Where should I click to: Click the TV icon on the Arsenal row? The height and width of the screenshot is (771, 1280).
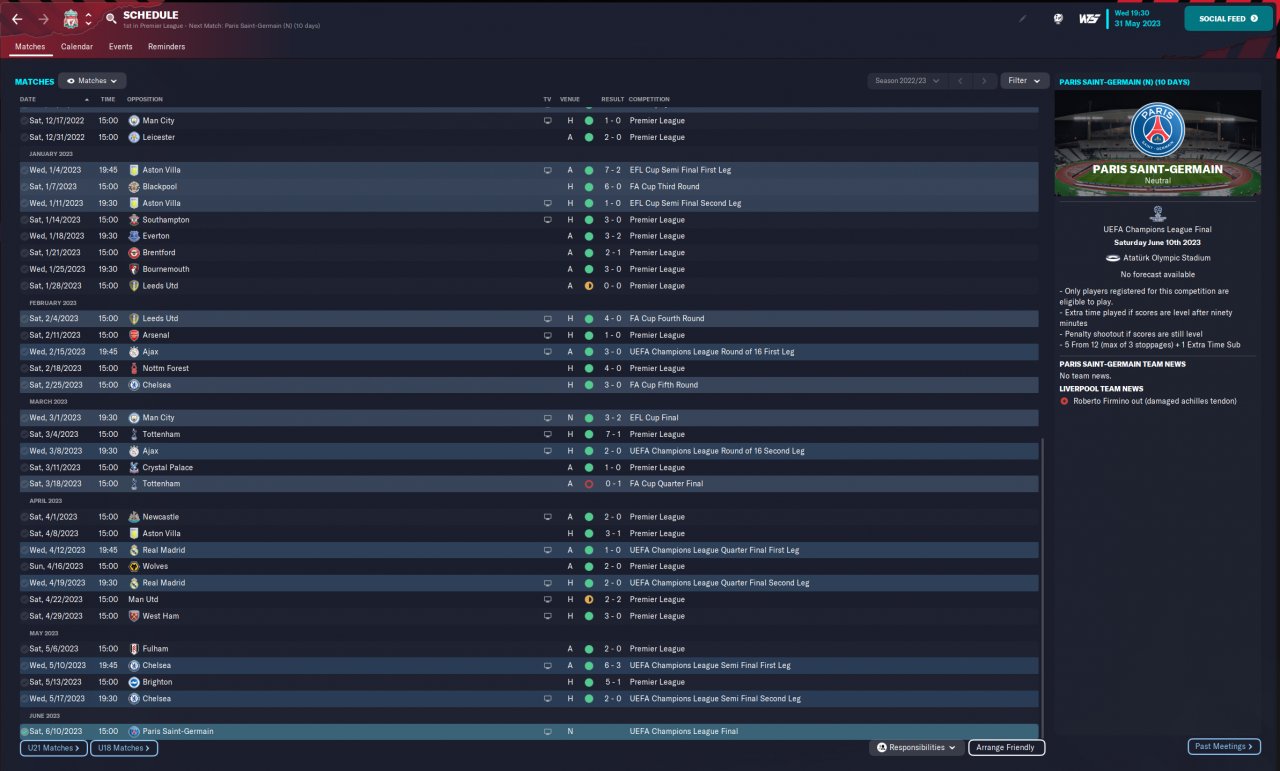coord(547,335)
